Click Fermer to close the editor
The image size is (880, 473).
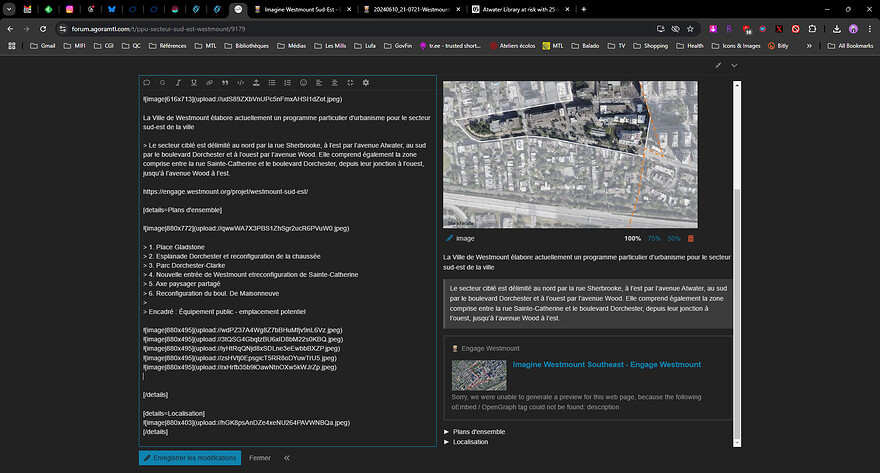[x=260, y=458]
